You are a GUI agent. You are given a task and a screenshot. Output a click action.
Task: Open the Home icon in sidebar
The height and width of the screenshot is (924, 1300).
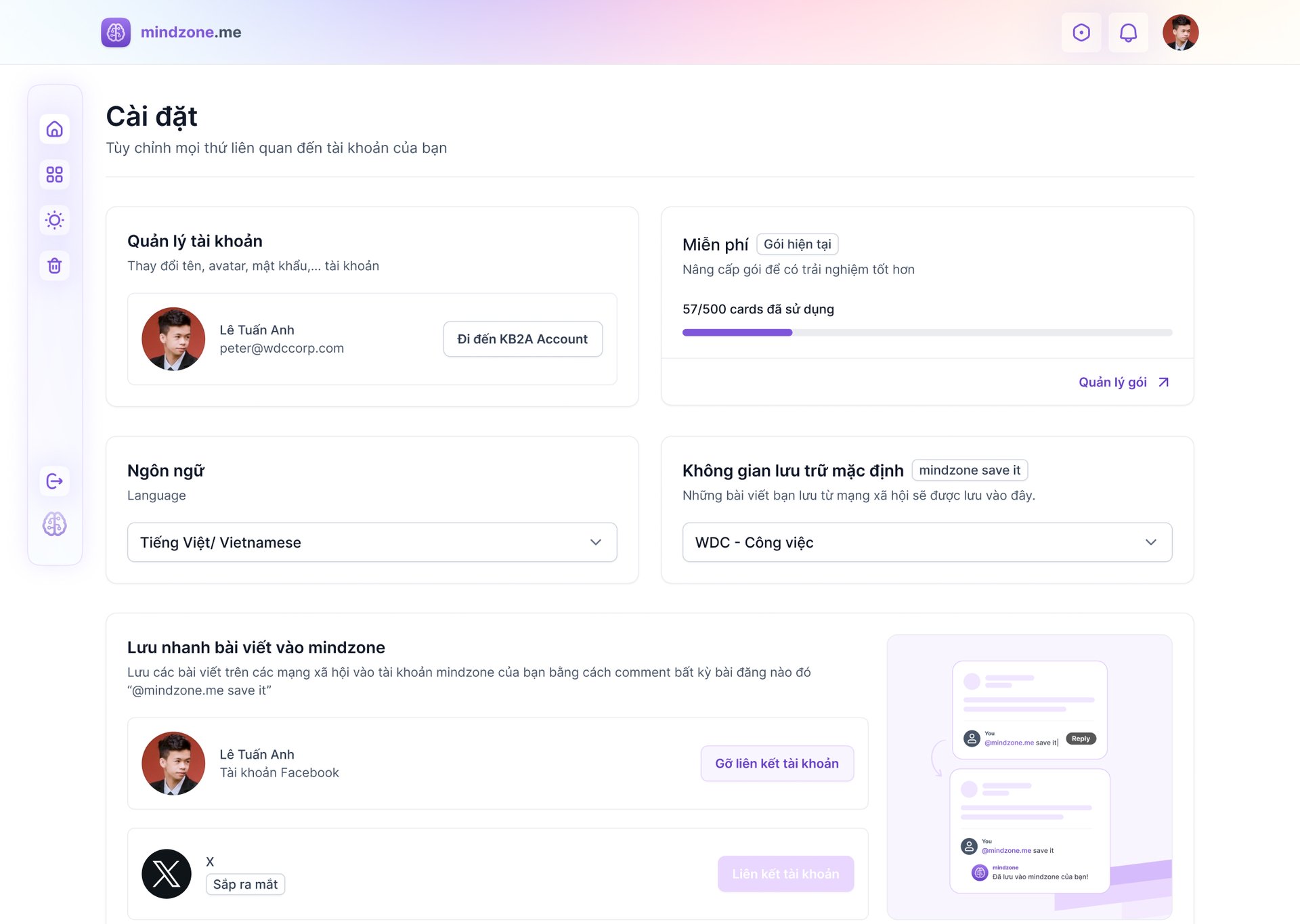tap(55, 129)
